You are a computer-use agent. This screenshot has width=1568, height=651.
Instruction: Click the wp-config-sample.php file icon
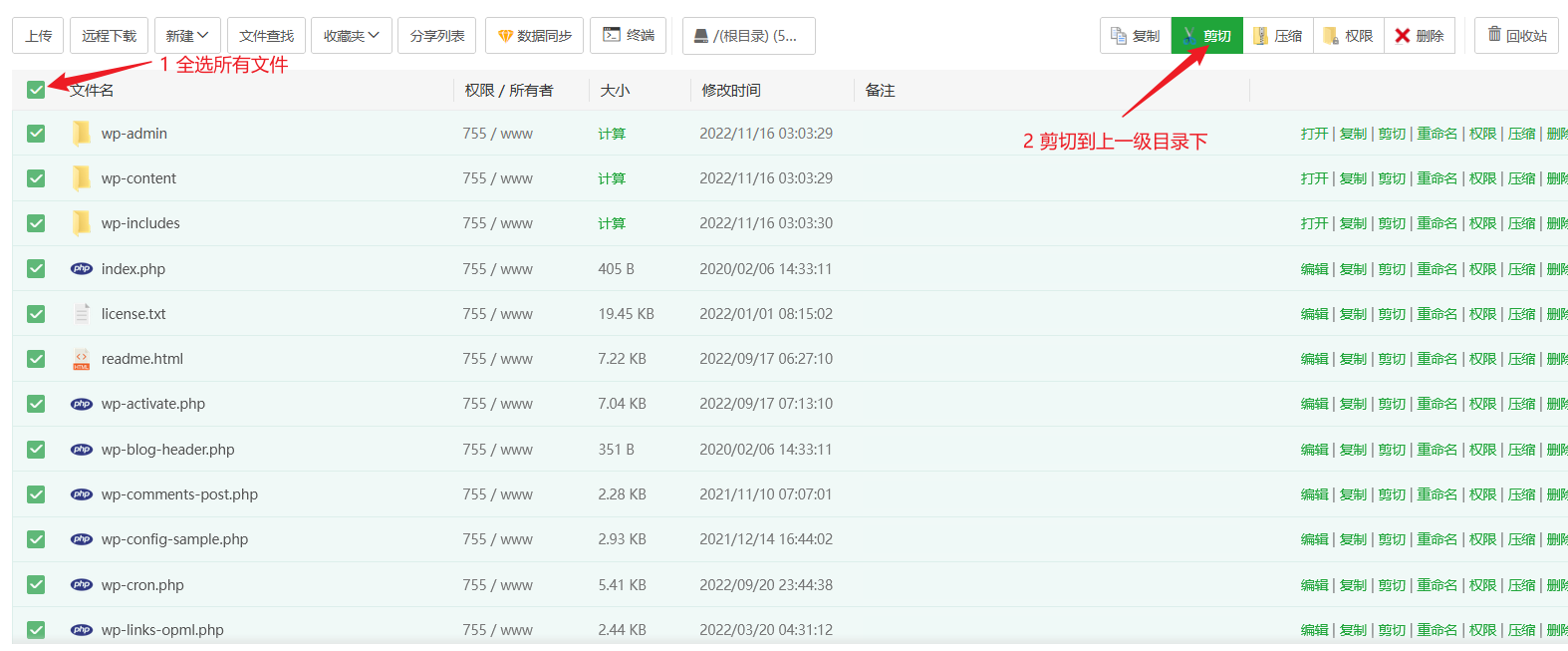click(x=82, y=539)
